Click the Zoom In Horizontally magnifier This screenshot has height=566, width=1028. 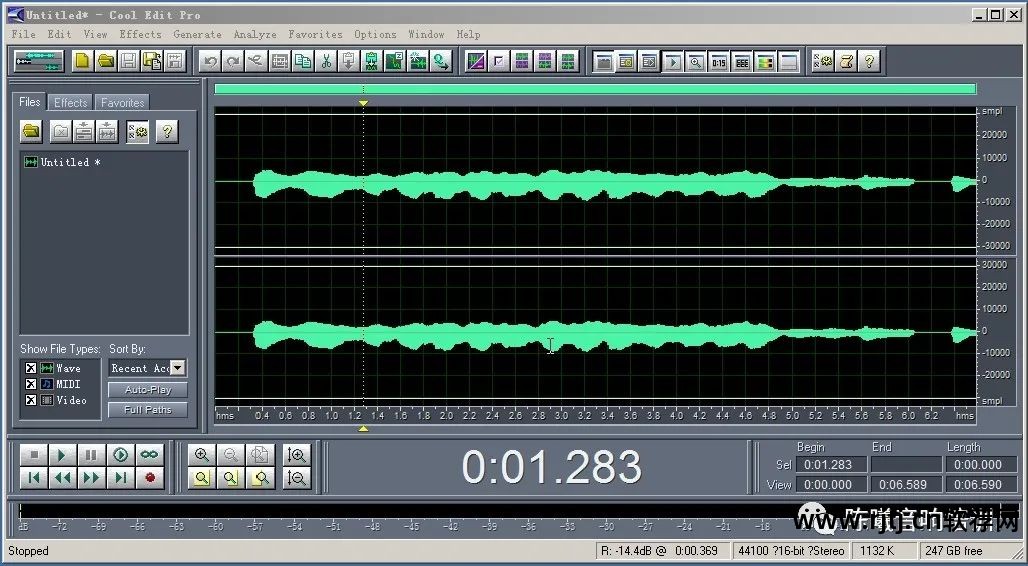(x=202, y=455)
